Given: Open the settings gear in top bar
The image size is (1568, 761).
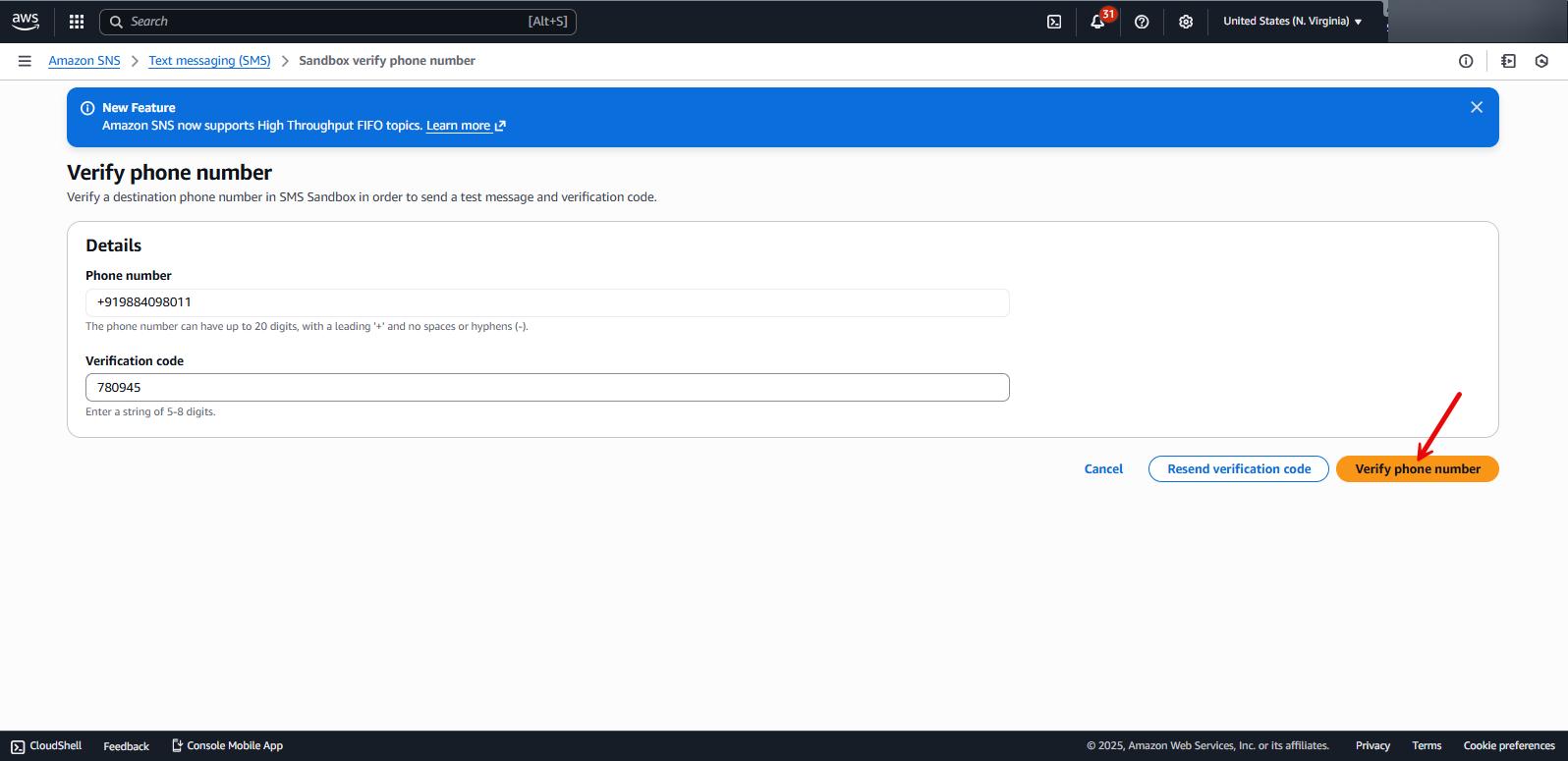Looking at the screenshot, I should click(x=1186, y=22).
